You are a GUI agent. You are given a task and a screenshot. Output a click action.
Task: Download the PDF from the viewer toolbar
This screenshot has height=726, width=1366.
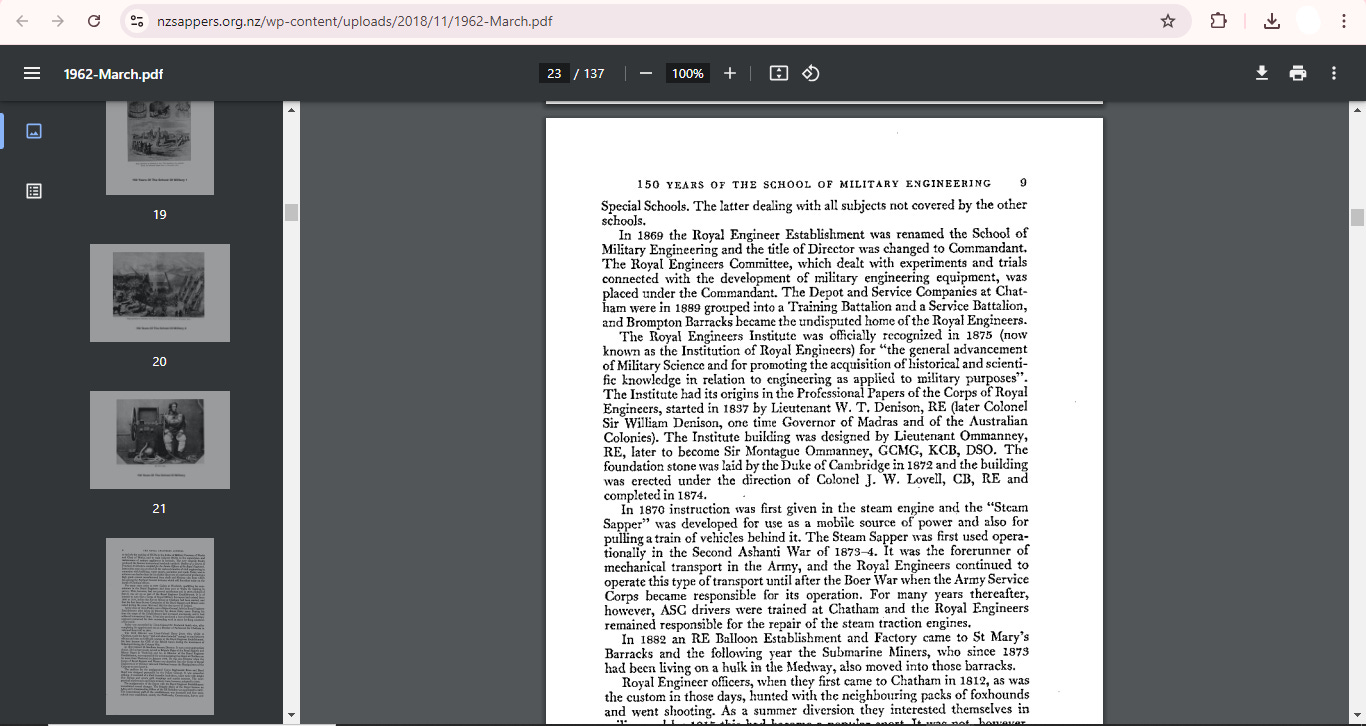click(1262, 73)
